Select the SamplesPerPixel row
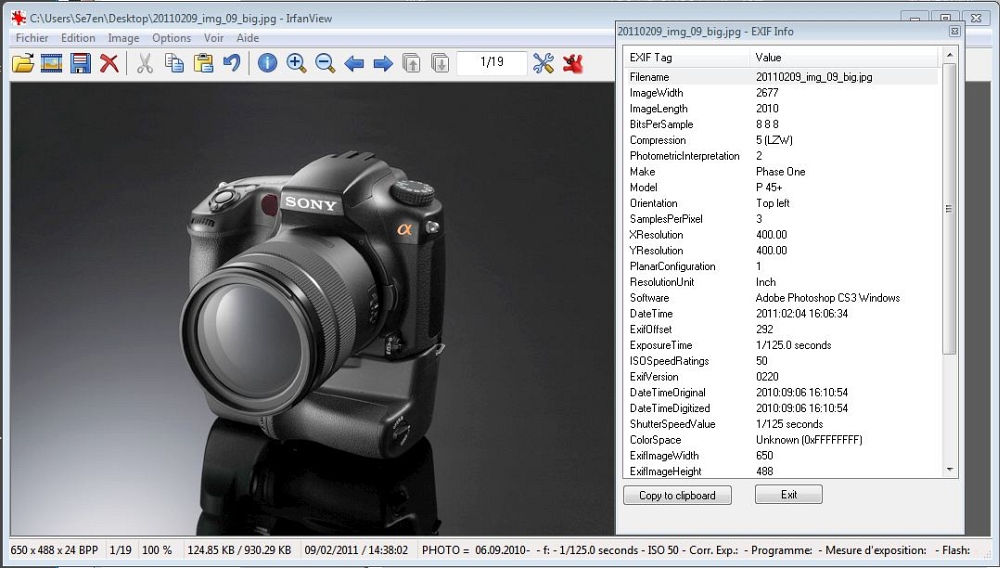Image resolution: width=1000 pixels, height=568 pixels. (781, 219)
